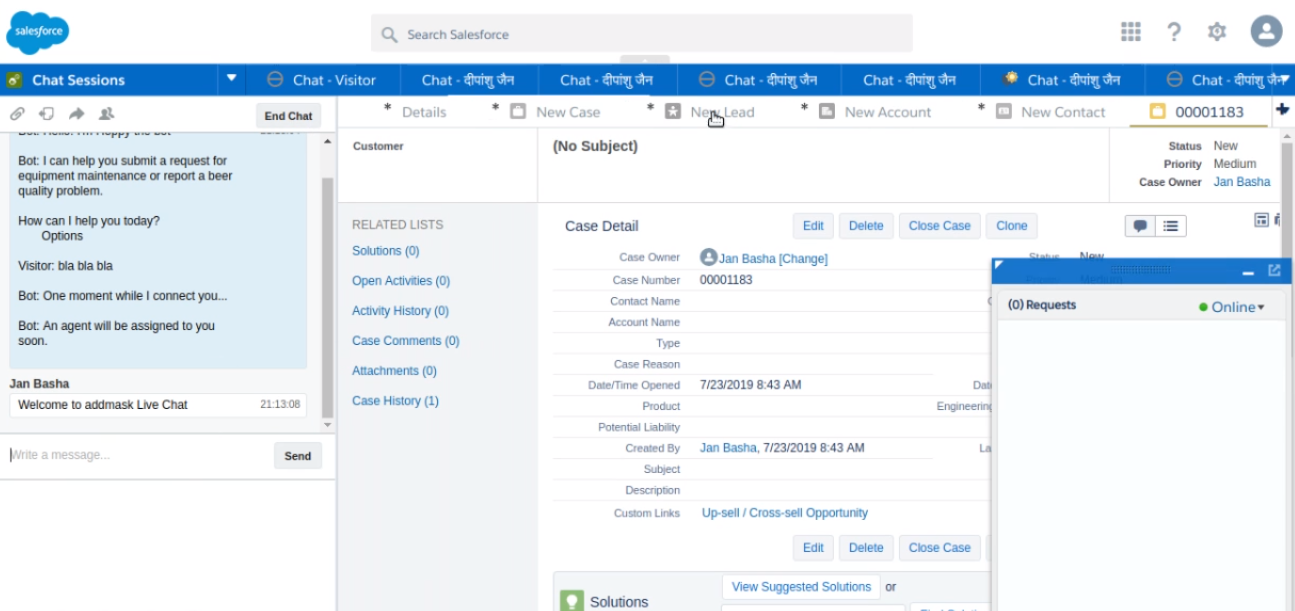Click Options in the bot message

(x=62, y=236)
